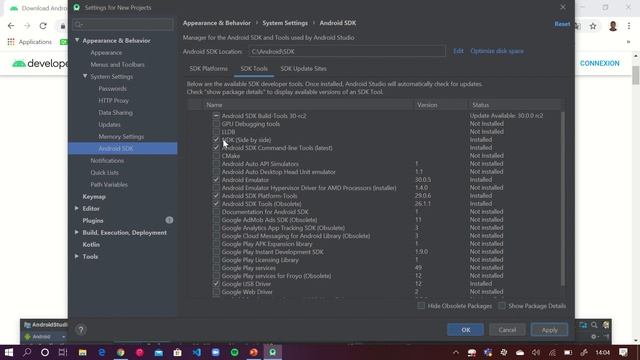Select HTTP Proxy in settings tree
The width and height of the screenshot is (640, 360).
point(113,100)
